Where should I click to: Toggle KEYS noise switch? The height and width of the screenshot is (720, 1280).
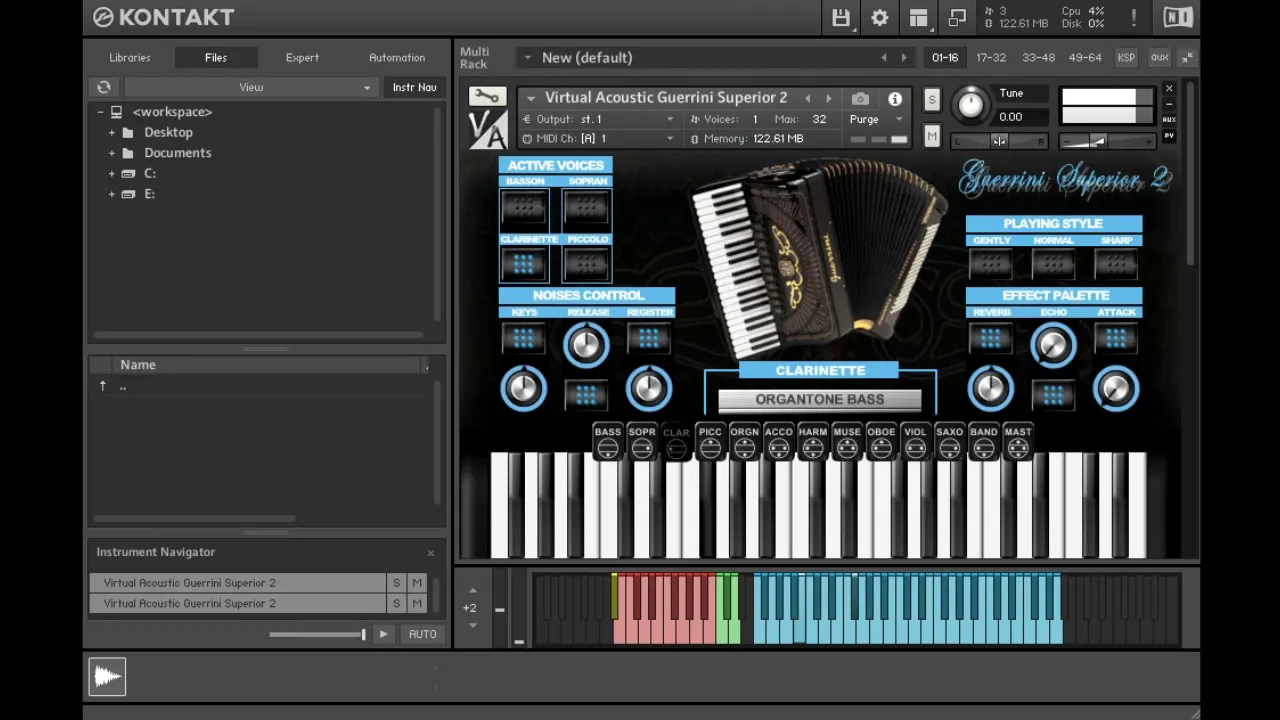pos(523,339)
